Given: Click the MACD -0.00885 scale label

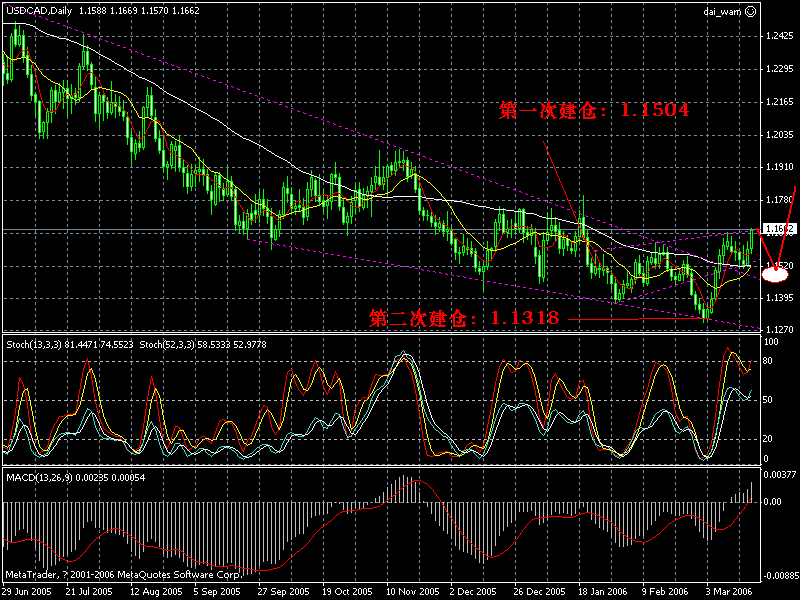Looking at the screenshot, I should pos(779,577).
